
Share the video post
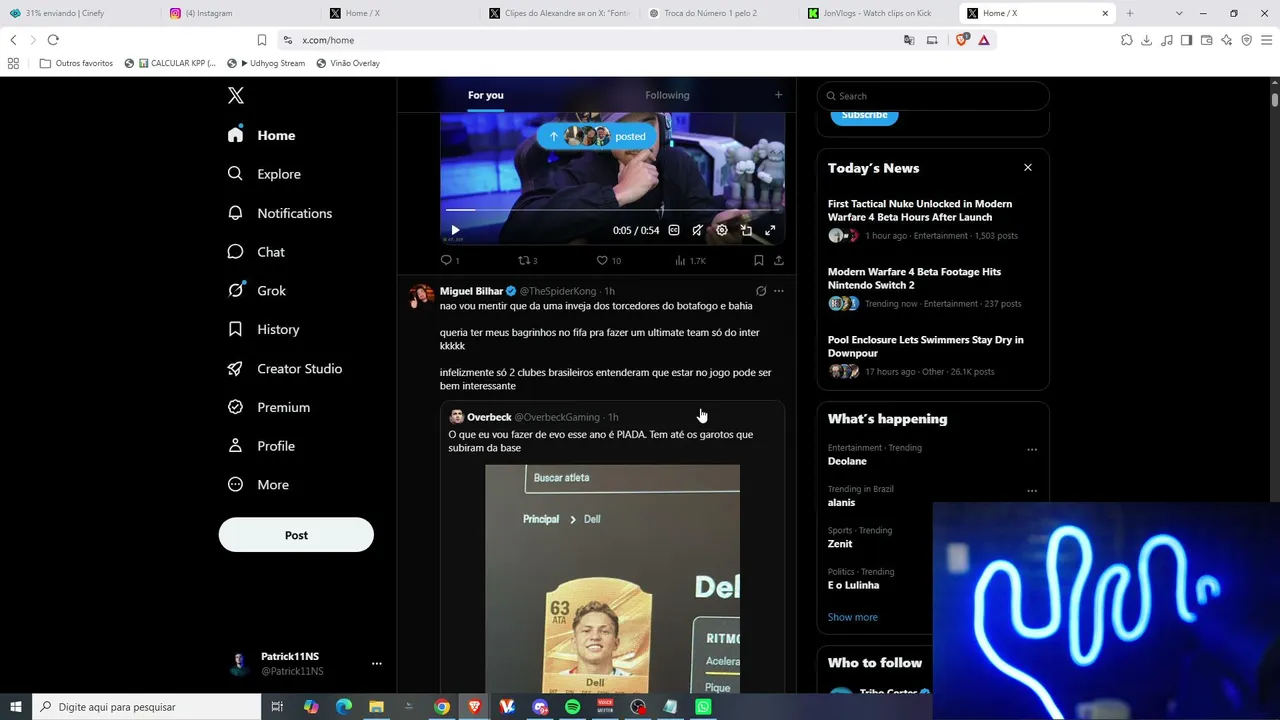click(x=779, y=260)
